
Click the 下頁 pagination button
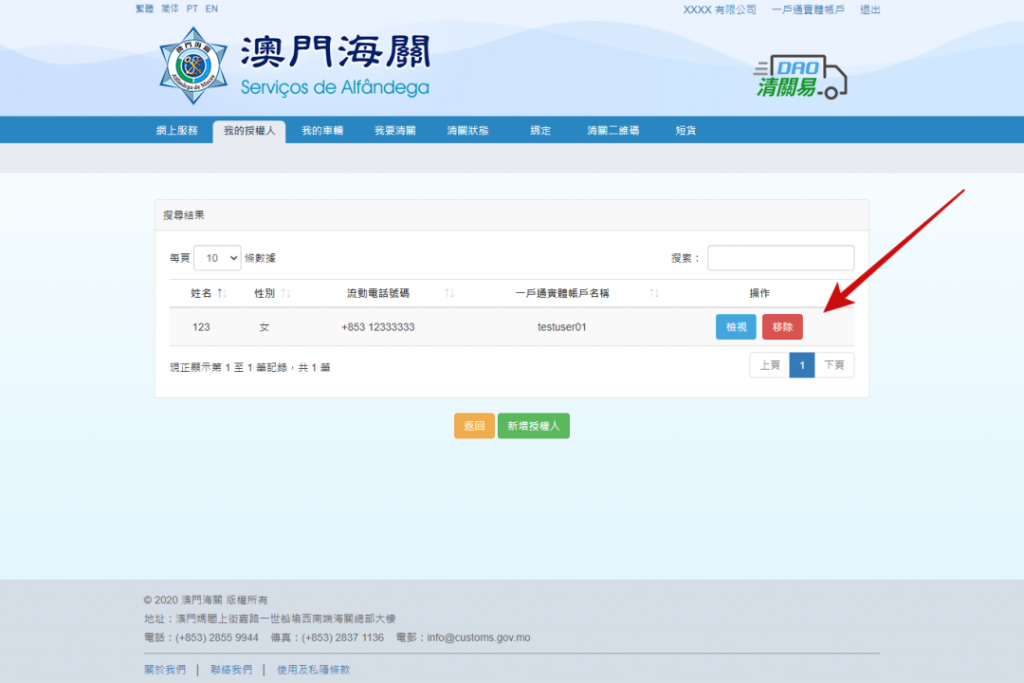click(x=834, y=366)
